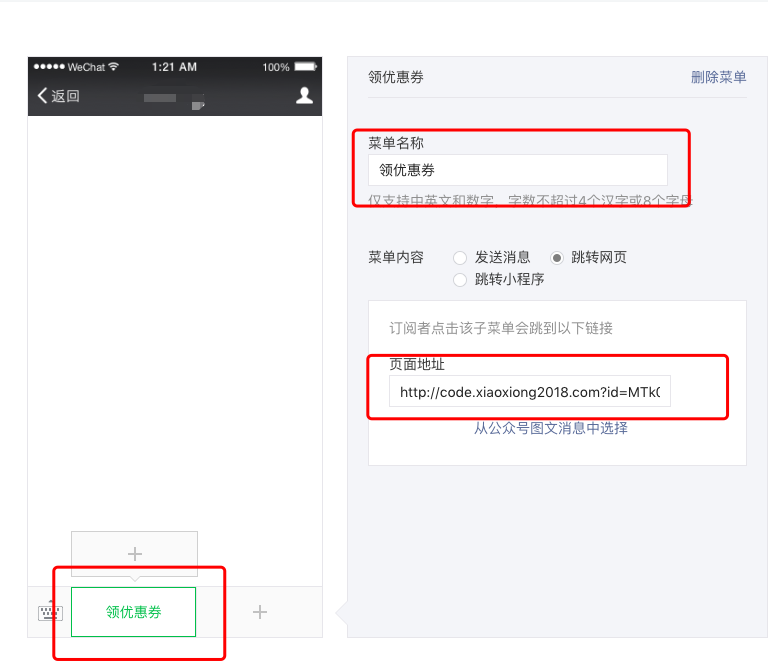Screen dimensions: 768x668
Task: Click the 1:21 AM clock in status bar
Action: pos(174,67)
